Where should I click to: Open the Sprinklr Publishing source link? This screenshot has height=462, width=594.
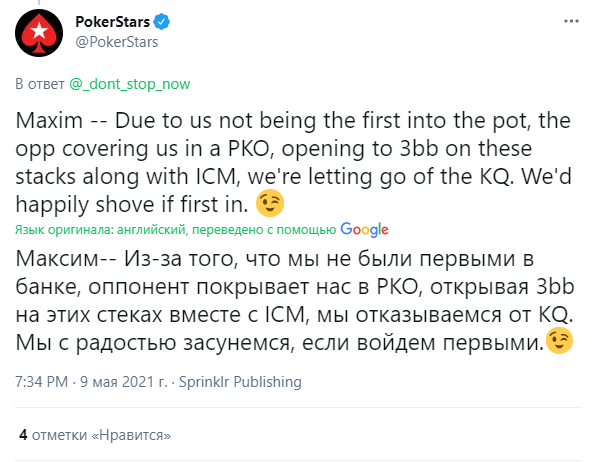[240, 382]
